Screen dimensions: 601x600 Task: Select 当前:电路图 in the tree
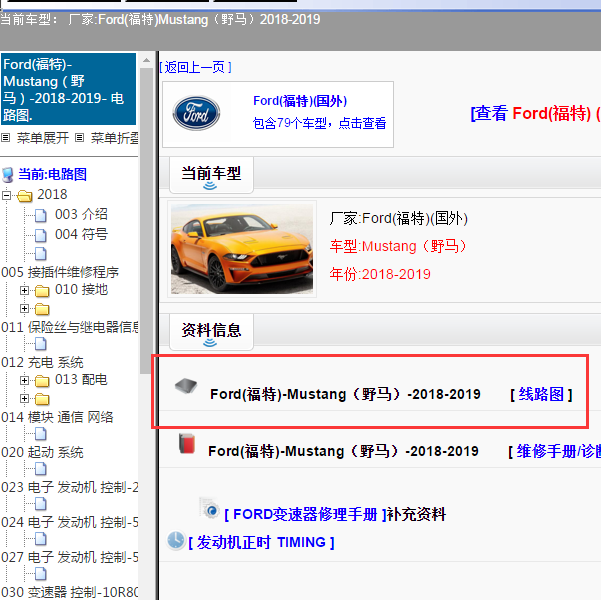[x=53, y=174]
